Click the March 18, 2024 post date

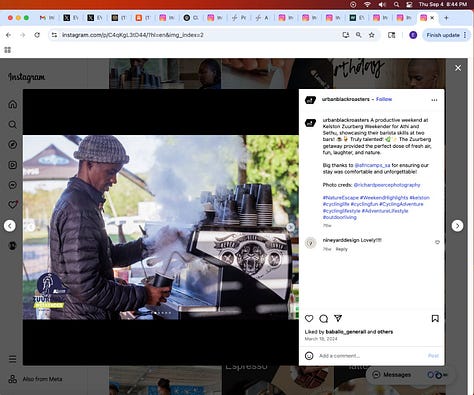click(321, 339)
